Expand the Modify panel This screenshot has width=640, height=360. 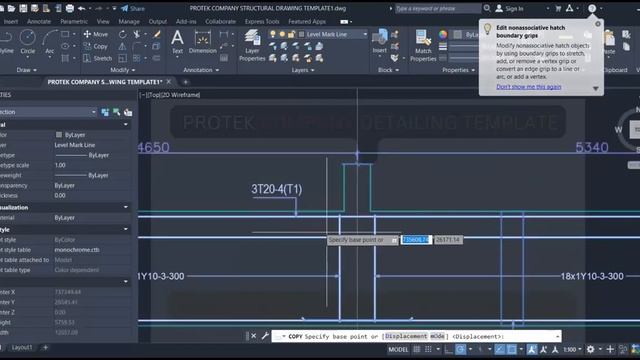(x=122, y=70)
